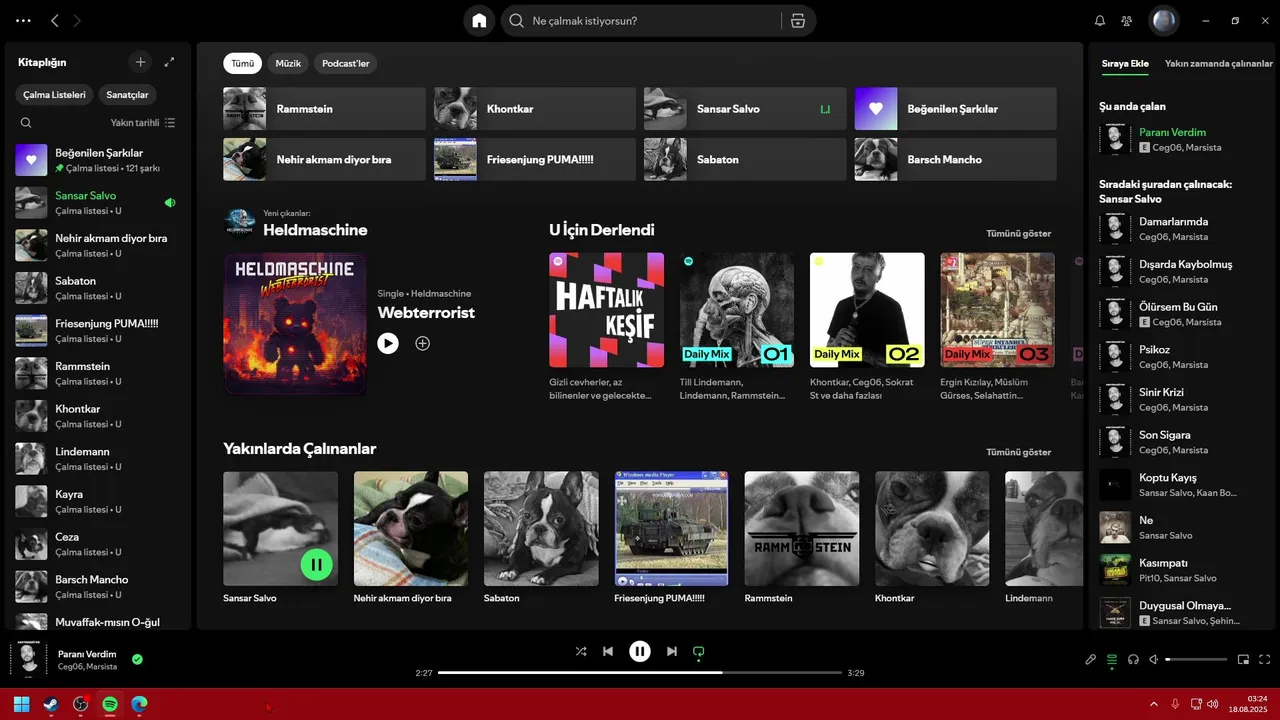Select the Podcast'ler filter chip
1280x720 pixels.
345,63
